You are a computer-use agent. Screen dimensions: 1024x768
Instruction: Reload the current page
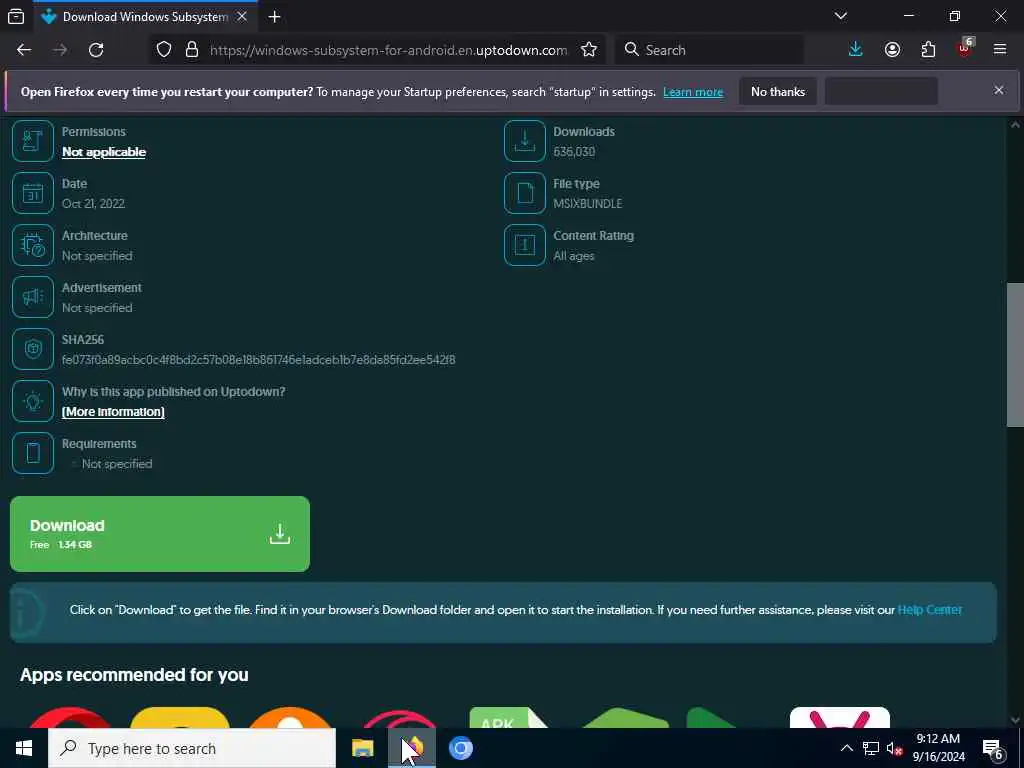[96, 50]
